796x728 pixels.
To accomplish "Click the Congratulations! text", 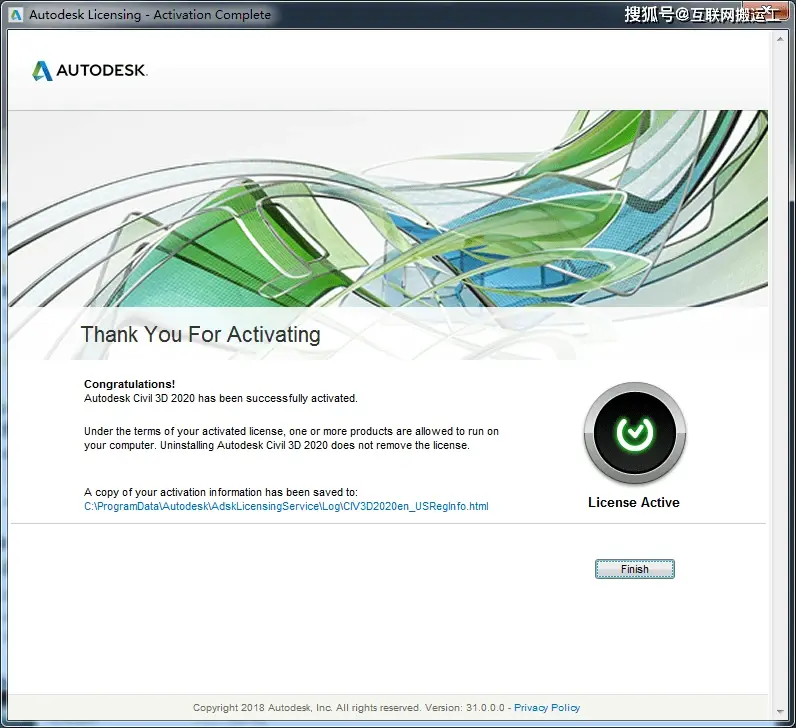I will click(x=129, y=384).
